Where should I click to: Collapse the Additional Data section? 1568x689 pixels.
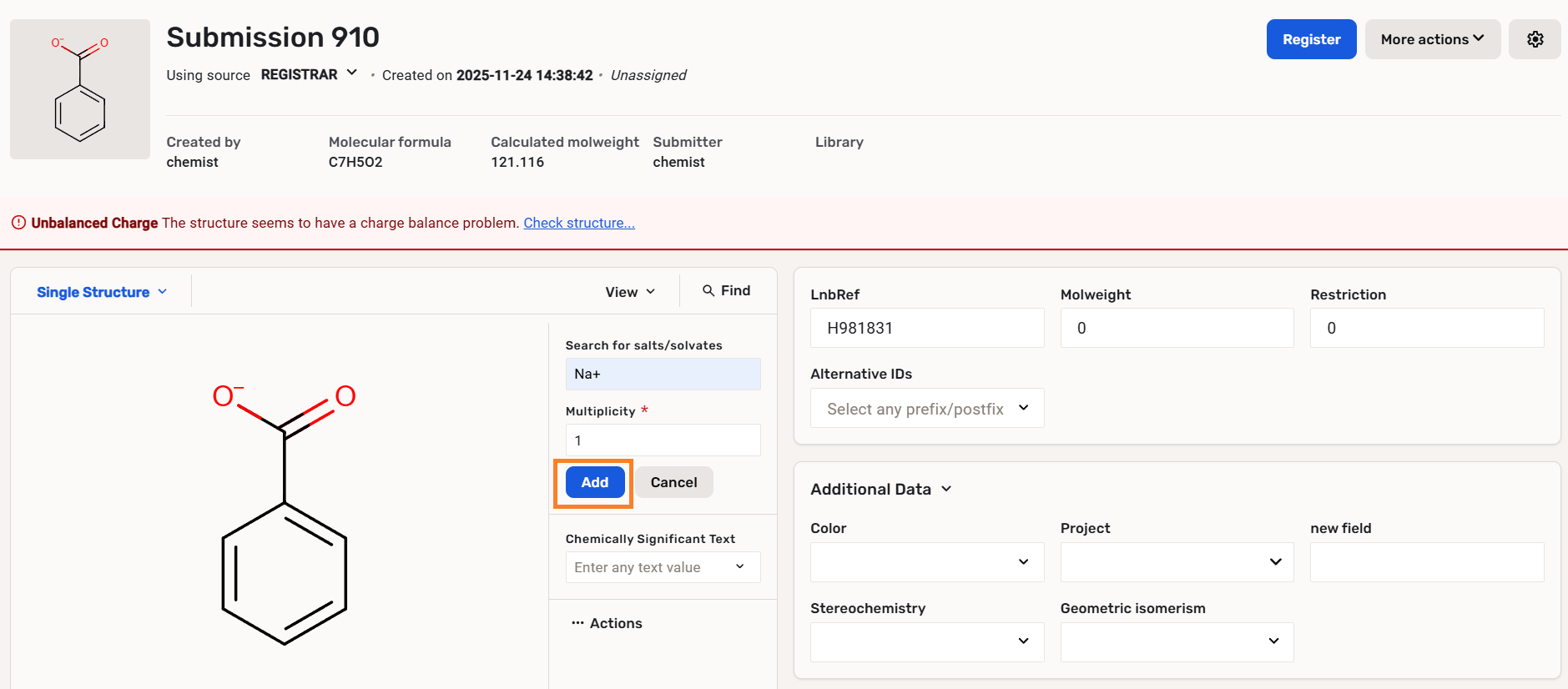point(946,489)
